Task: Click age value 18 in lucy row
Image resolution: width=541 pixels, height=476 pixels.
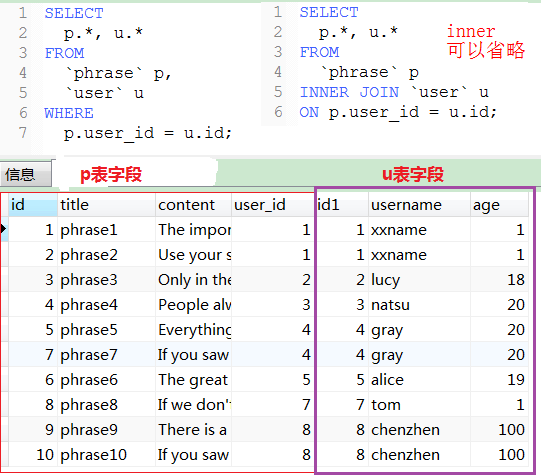Action: 499,279
